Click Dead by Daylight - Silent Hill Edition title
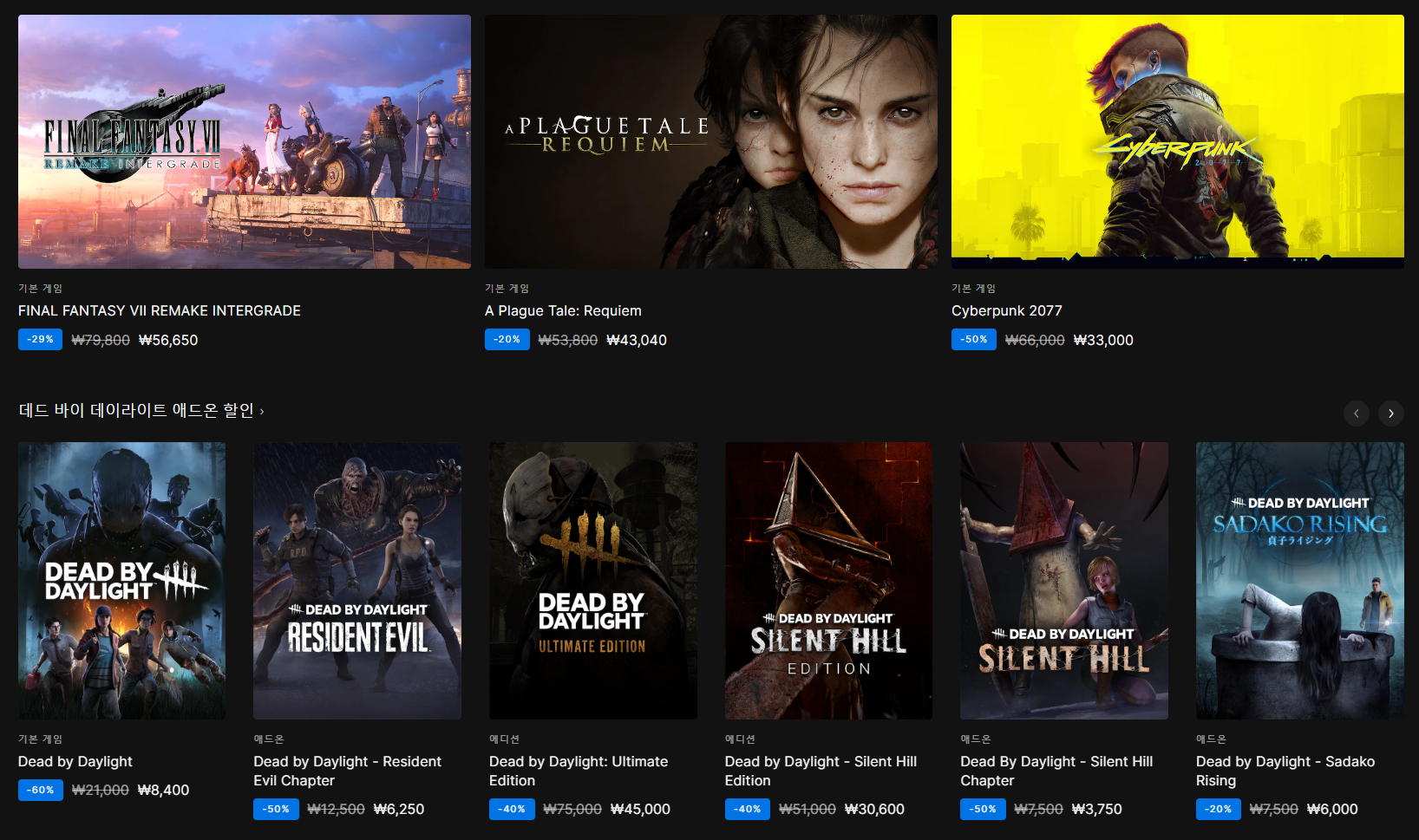Image resolution: width=1419 pixels, height=840 pixels. coord(821,771)
